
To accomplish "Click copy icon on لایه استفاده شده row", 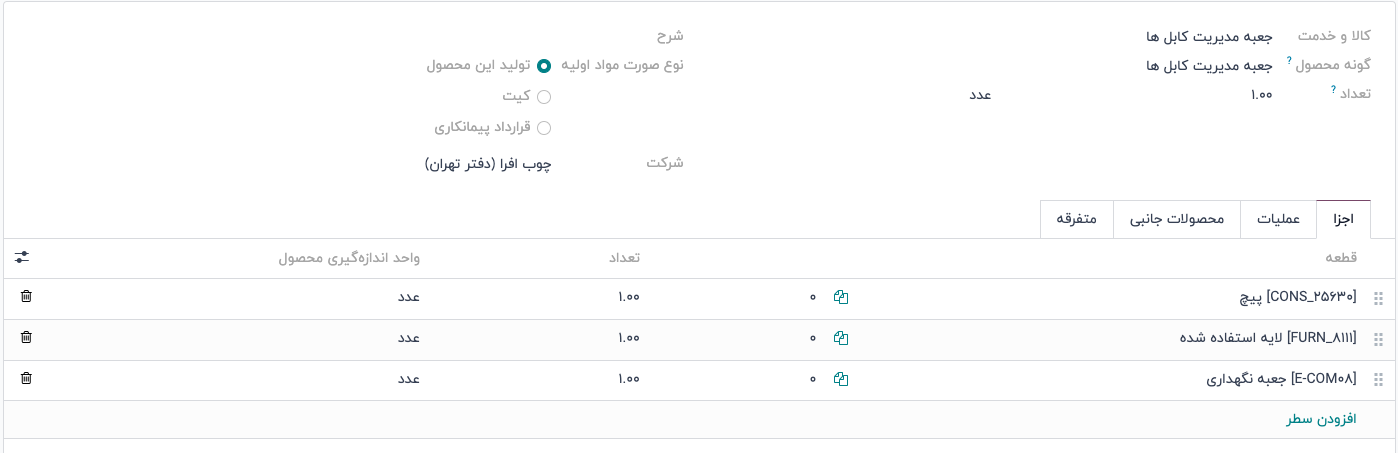I will point(841,338).
